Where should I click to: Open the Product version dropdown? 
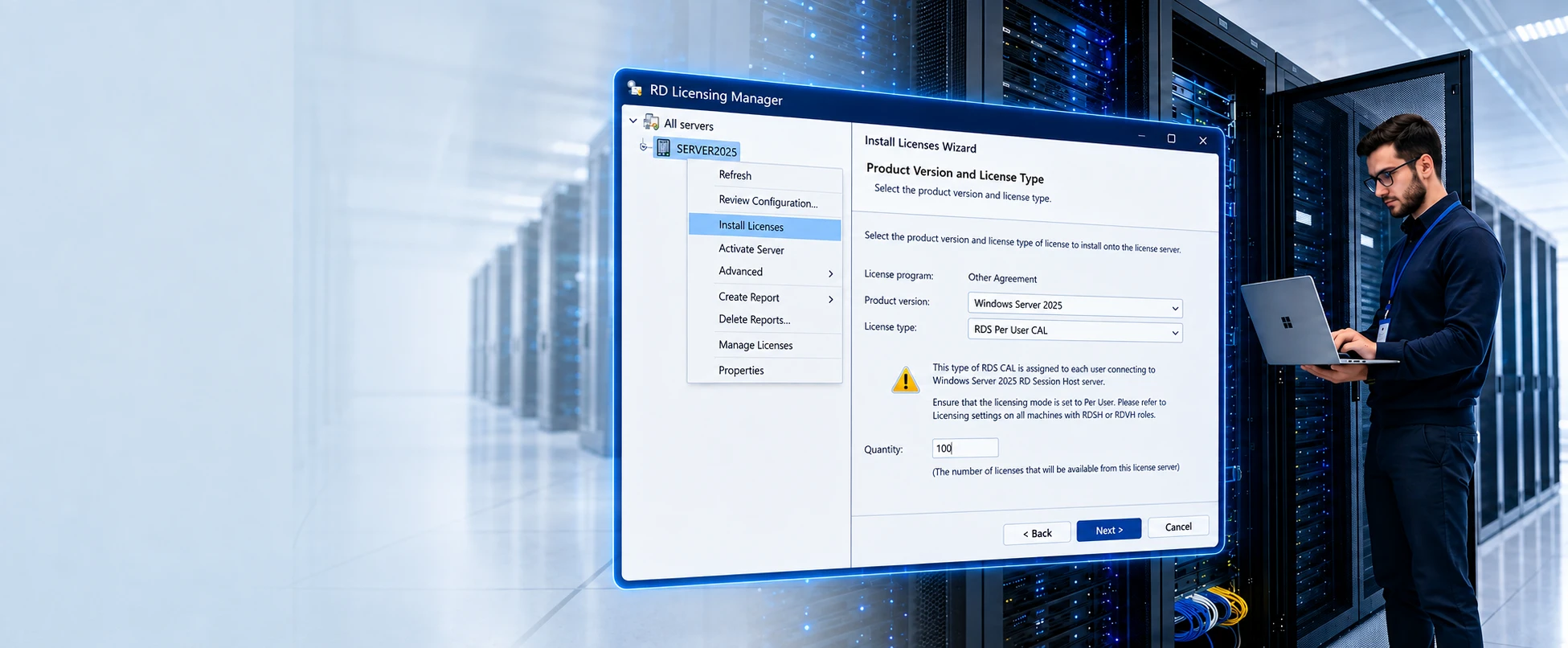[x=1175, y=308]
